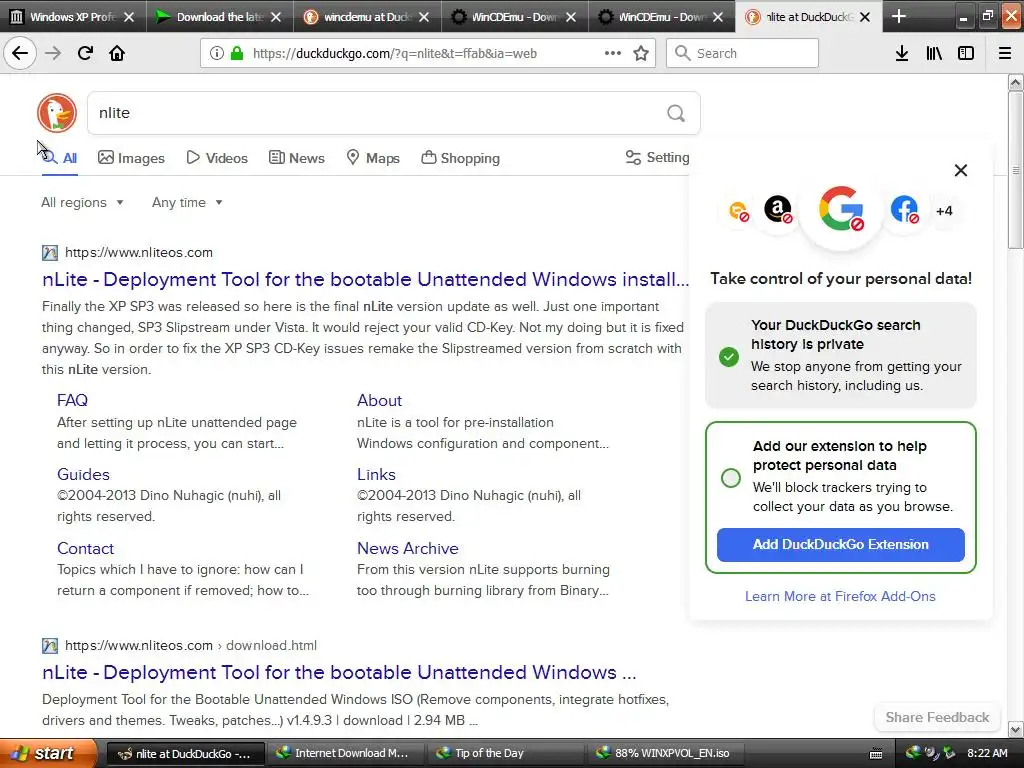
Task: Bookmark this page with star icon
Action: point(641,53)
